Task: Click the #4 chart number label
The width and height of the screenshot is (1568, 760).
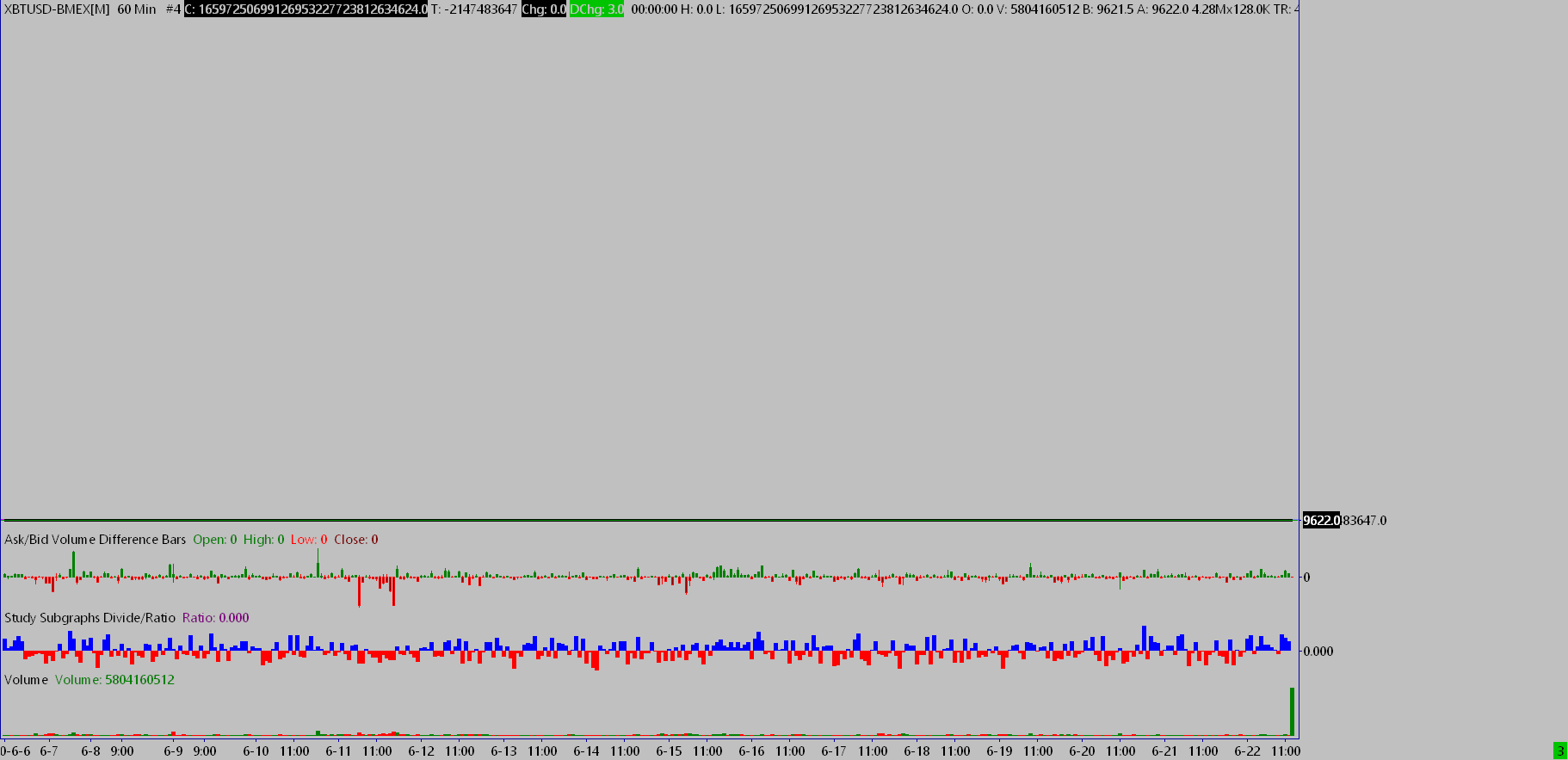Action: tap(173, 9)
